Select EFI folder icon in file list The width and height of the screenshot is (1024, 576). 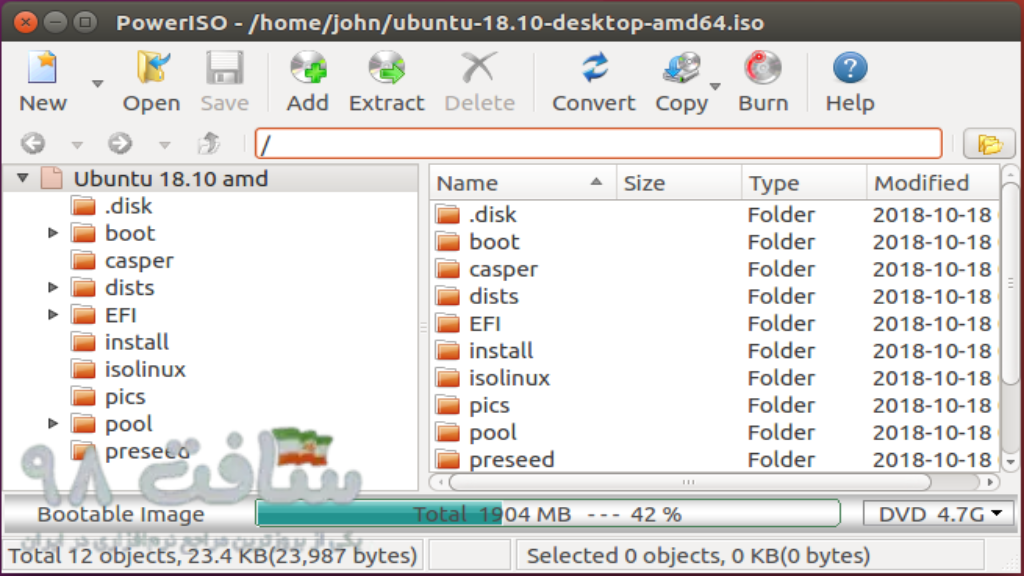point(448,323)
